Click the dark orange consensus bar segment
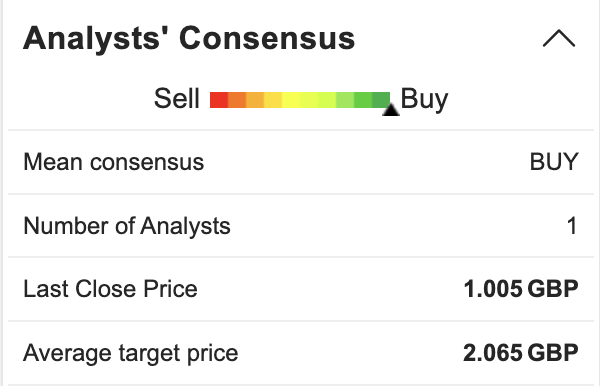This screenshot has height=386, width=600. (237, 99)
